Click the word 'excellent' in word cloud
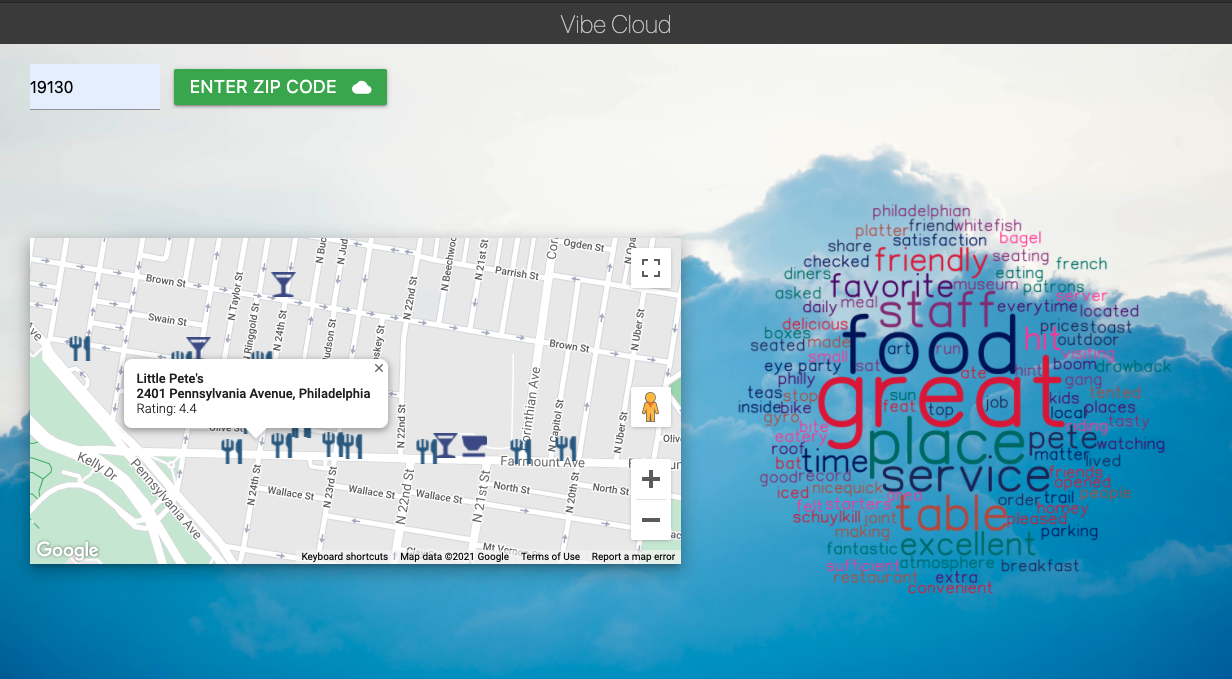Image resolution: width=1232 pixels, height=679 pixels. [967, 545]
